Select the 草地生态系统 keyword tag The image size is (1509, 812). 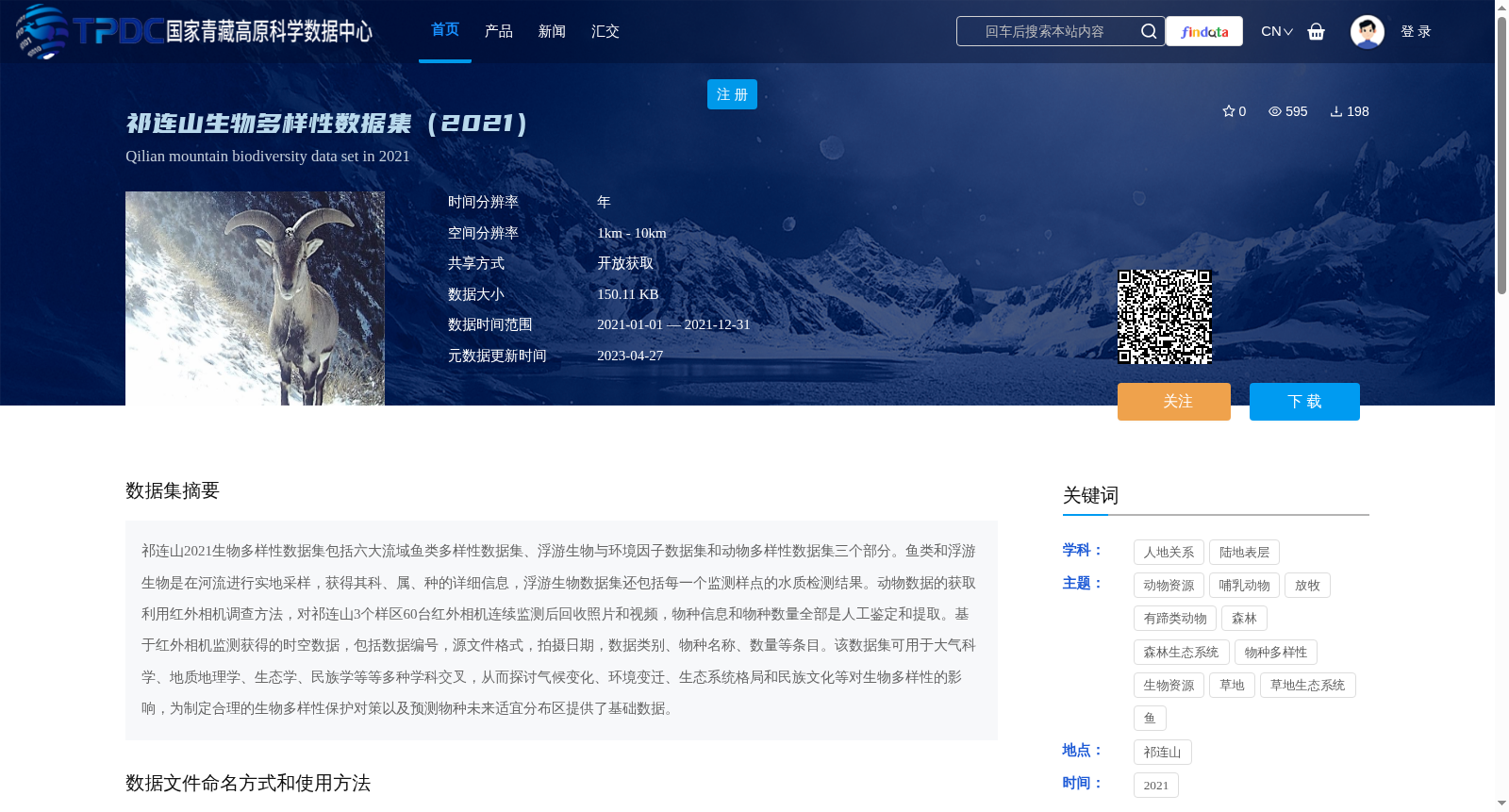pyautogui.click(x=1307, y=686)
